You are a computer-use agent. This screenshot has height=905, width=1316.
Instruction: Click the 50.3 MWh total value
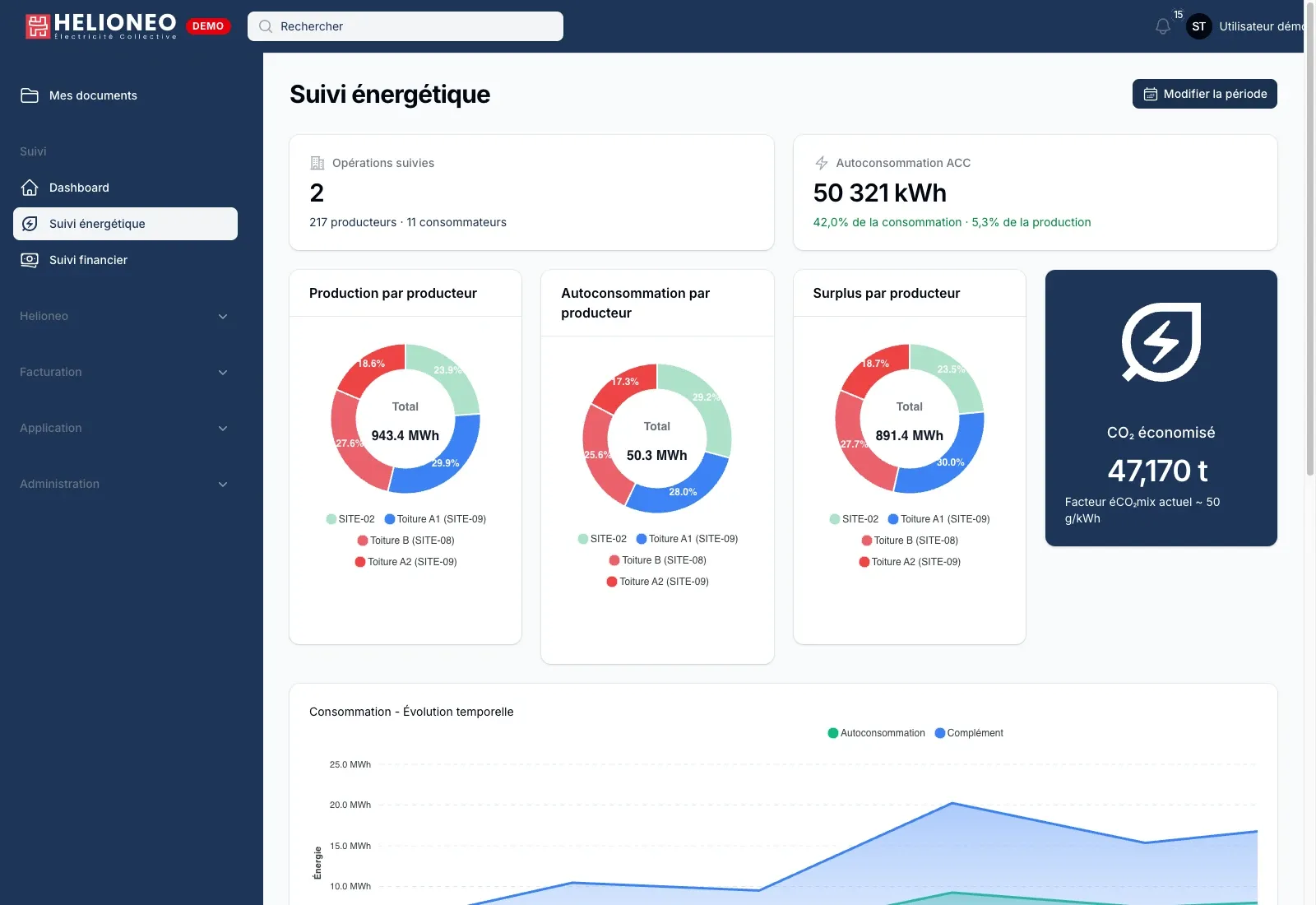657,455
